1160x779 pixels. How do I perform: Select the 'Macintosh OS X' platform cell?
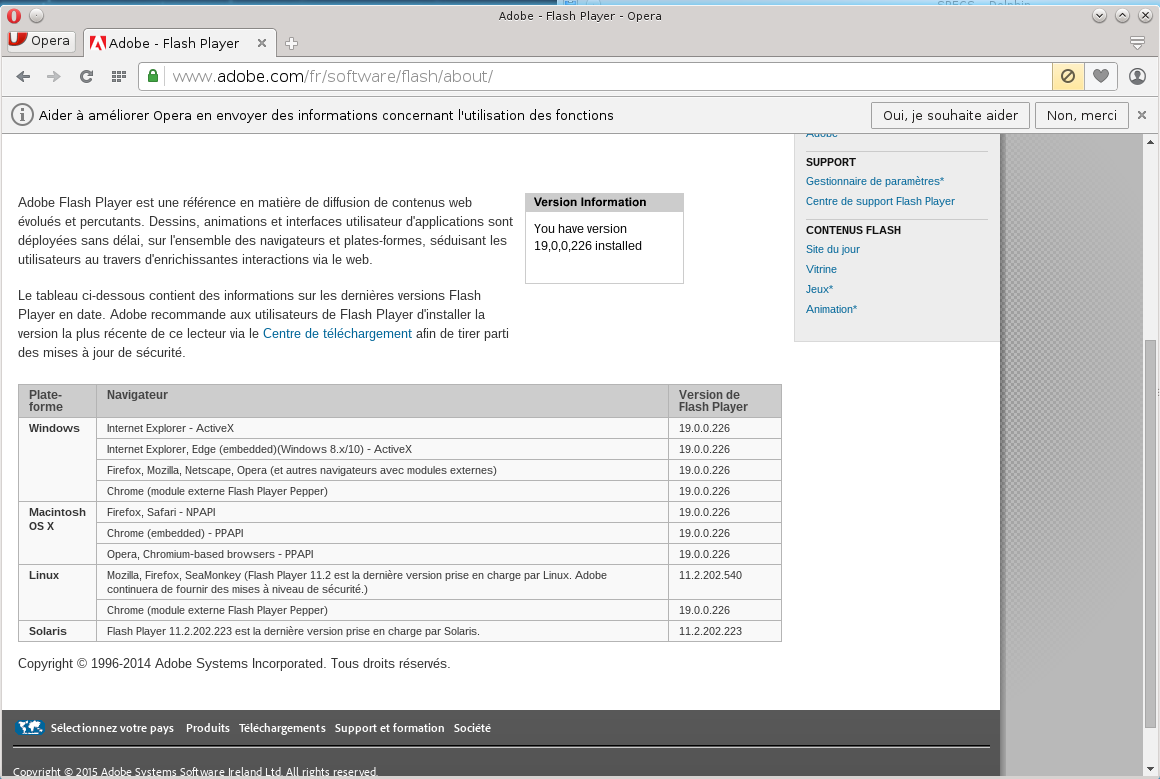click(x=58, y=533)
